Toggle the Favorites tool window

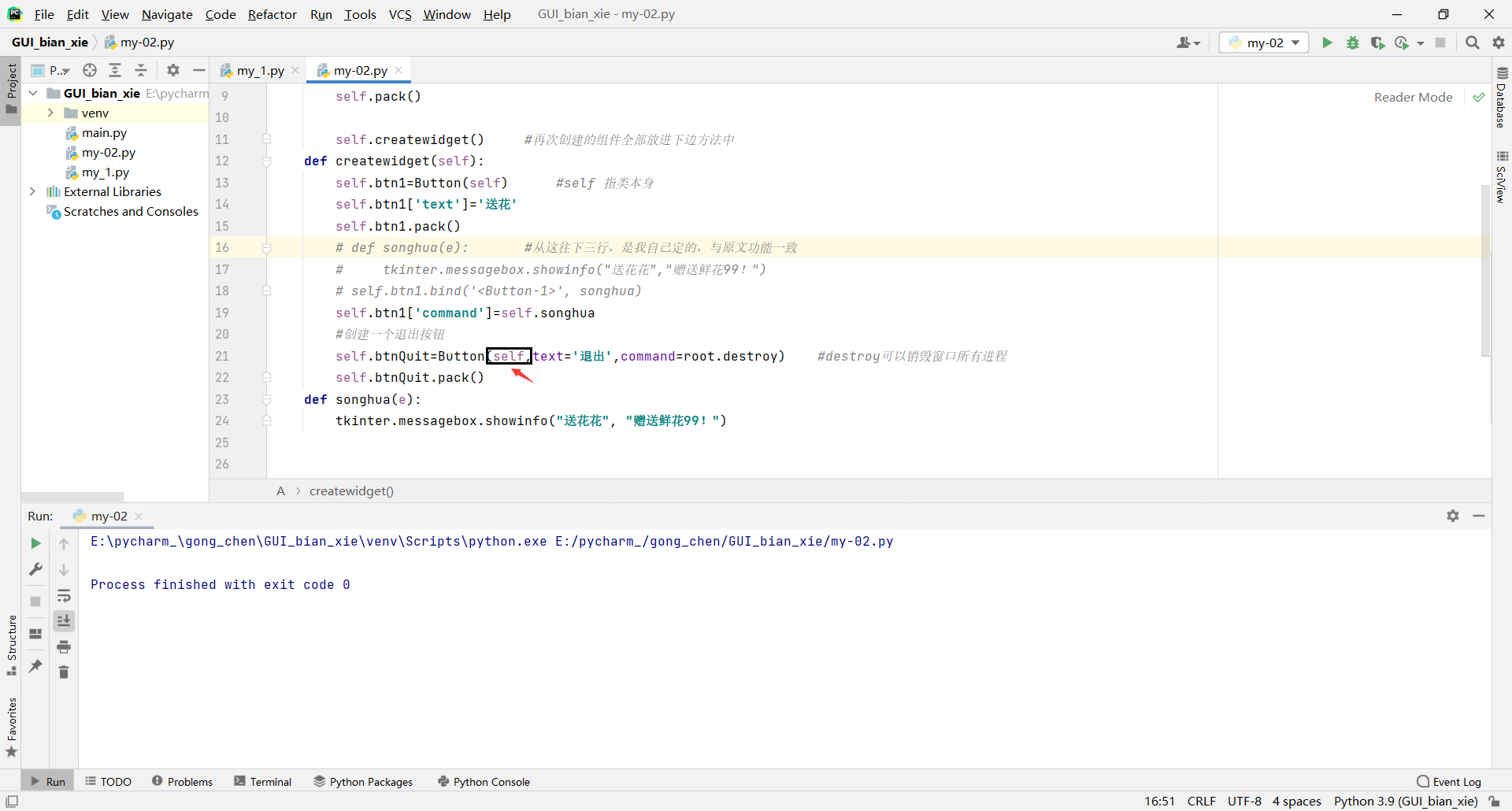click(12, 728)
